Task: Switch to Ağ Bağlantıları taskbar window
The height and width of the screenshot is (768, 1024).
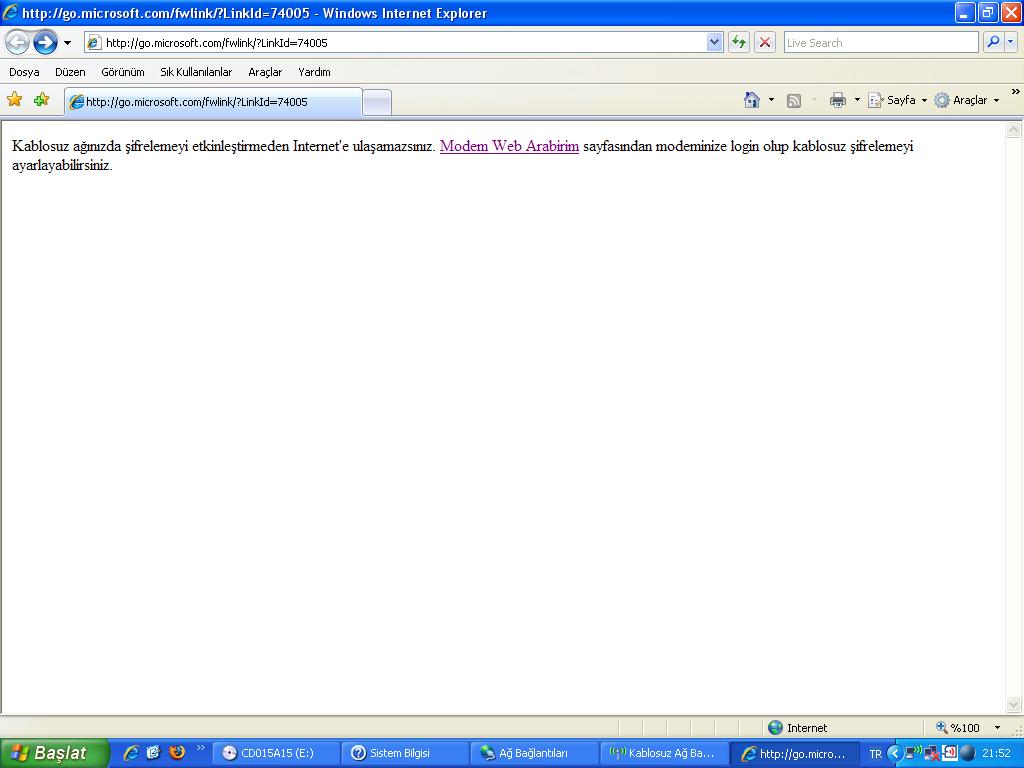Action: [536, 753]
